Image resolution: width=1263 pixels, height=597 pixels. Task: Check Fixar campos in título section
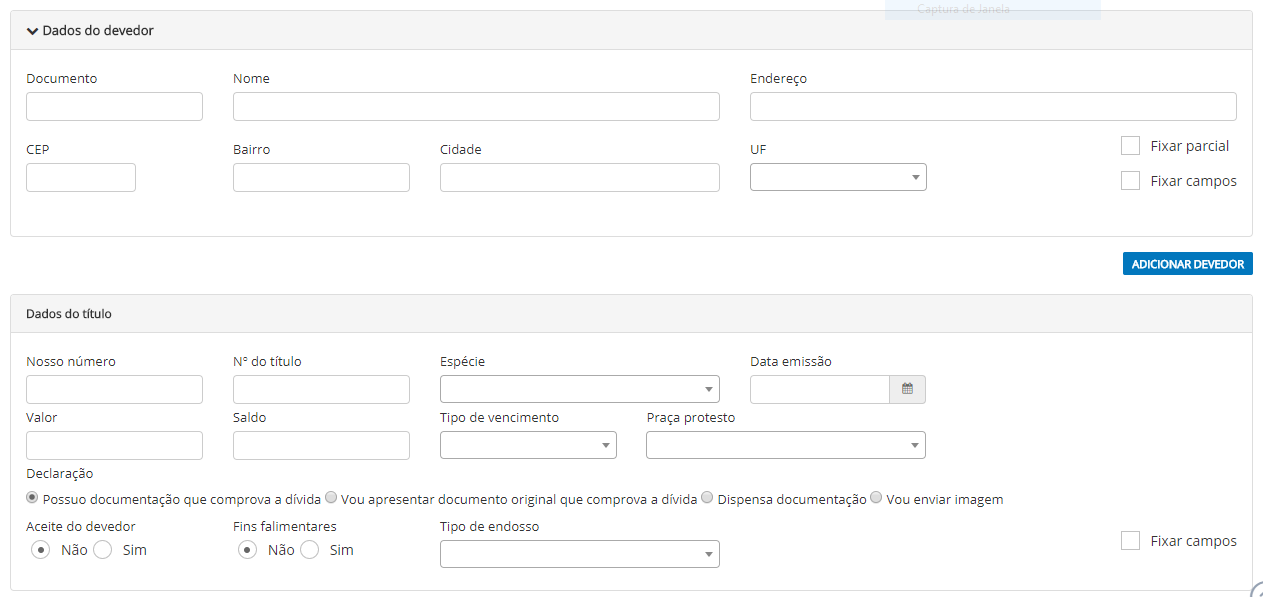(1130, 541)
